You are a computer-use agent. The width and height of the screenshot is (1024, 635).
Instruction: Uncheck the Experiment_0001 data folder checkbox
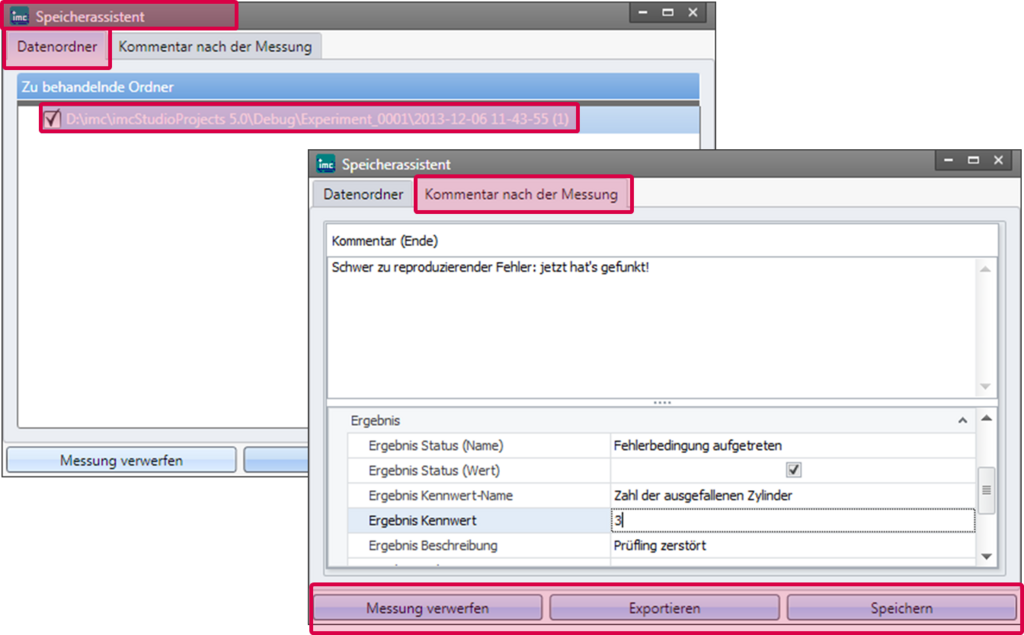(53, 119)
